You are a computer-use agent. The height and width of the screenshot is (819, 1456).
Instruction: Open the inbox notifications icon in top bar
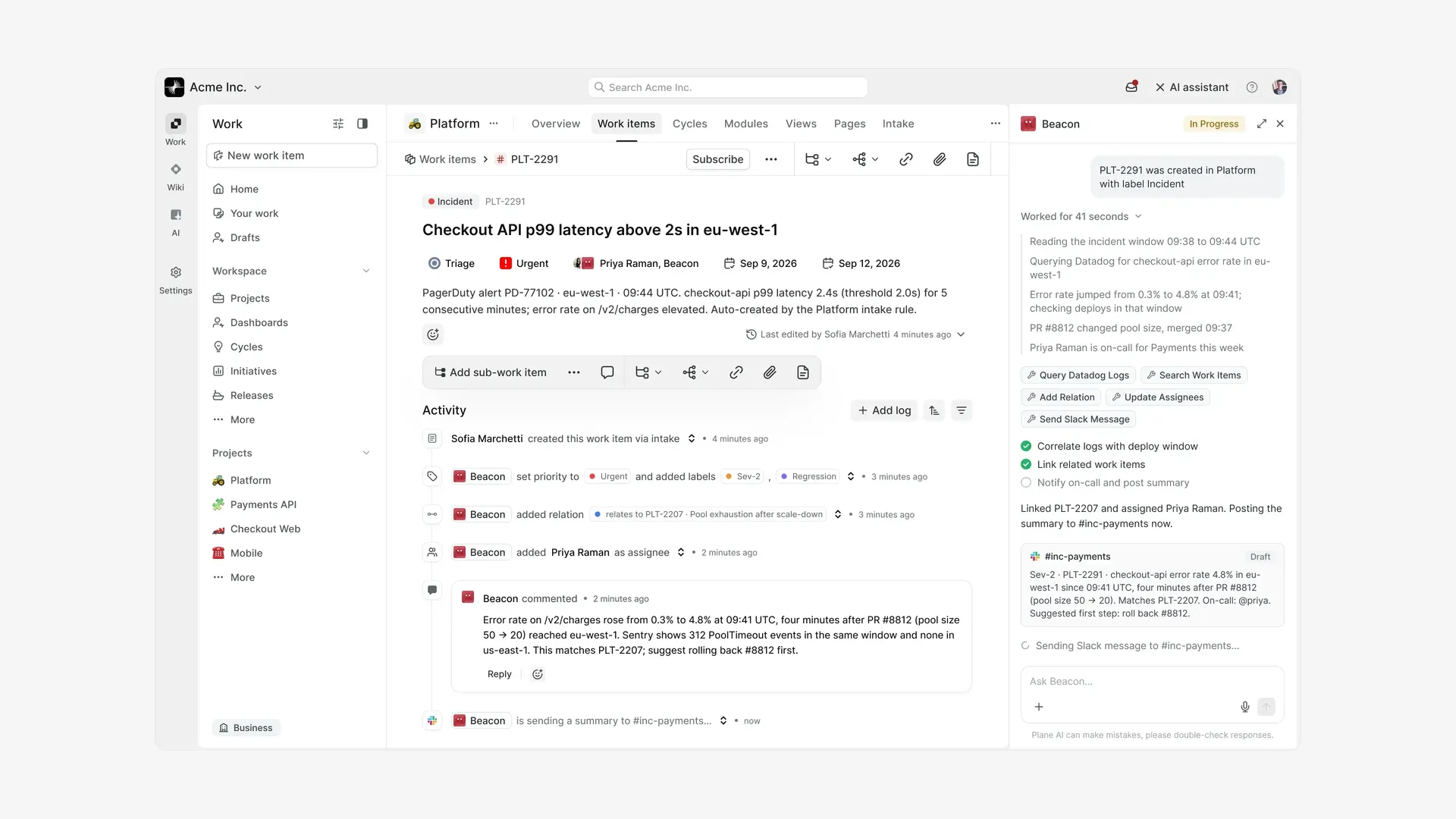(x=1131, y=87)
